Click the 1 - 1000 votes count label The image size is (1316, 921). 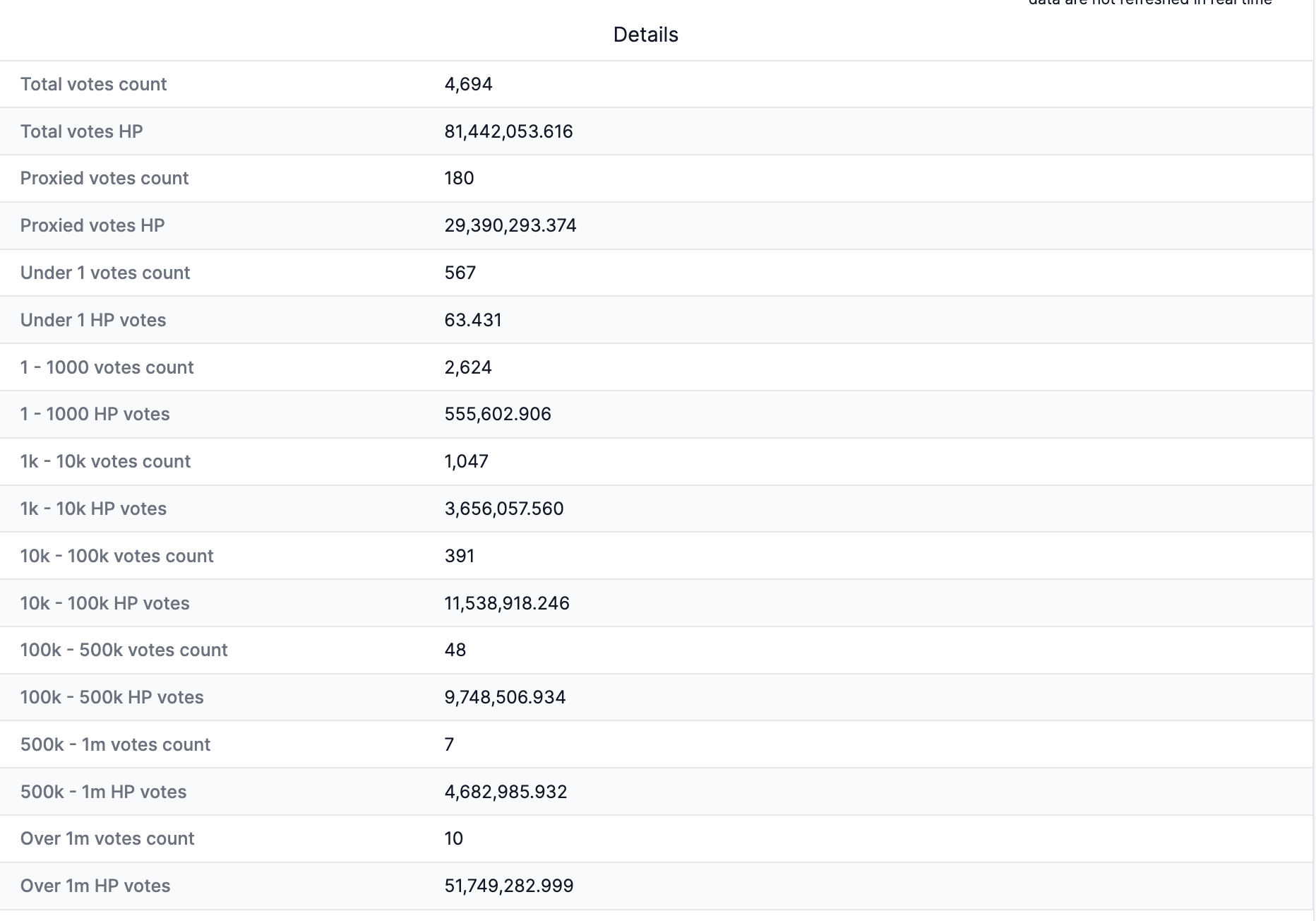tap(107, 367)
